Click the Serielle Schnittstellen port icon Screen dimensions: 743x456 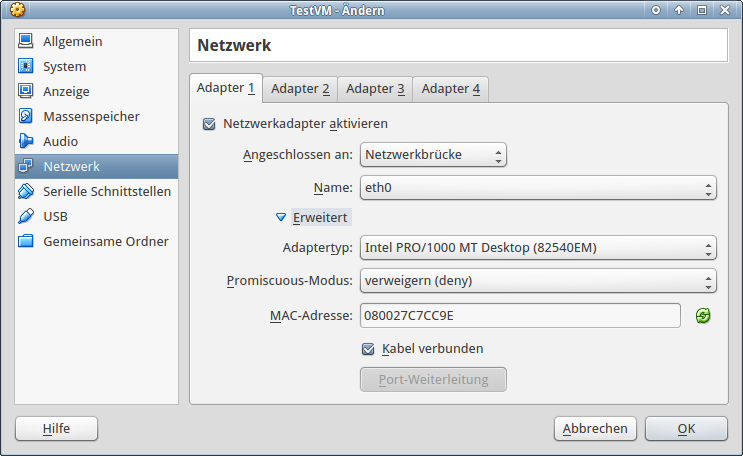(x=26, y=191)
